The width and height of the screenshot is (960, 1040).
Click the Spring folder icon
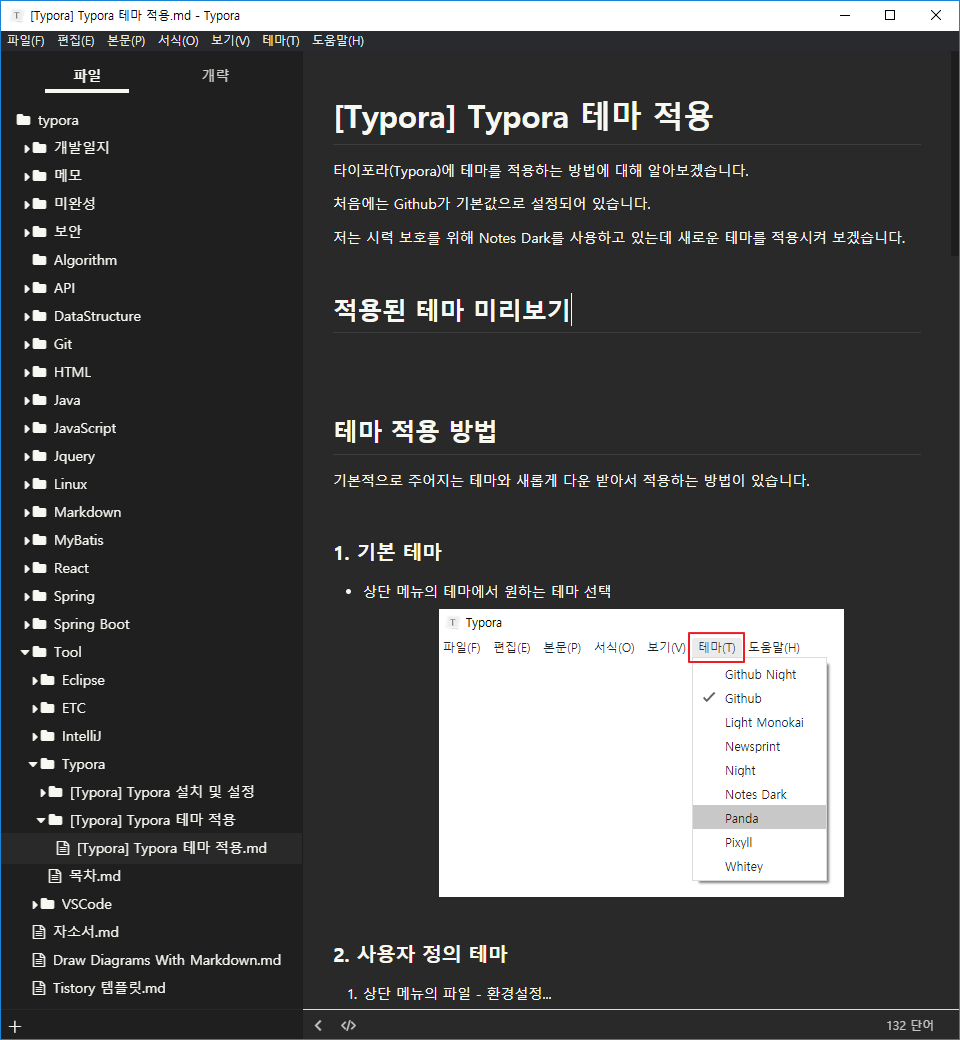[40, 596]
